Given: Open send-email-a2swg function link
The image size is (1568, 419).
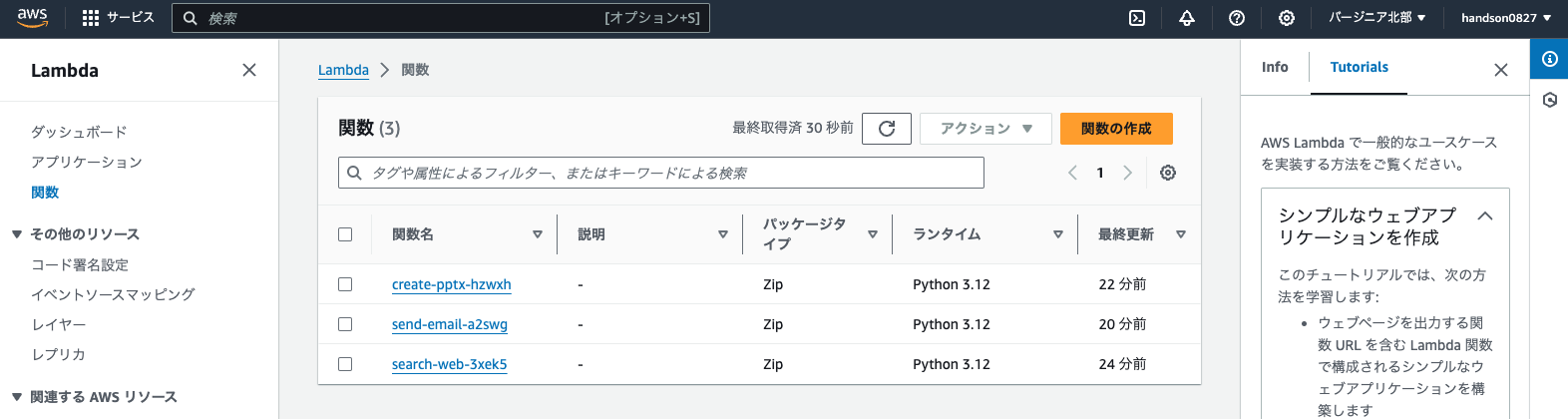Looking at the screenshot, I should click(x=450, y=324).
